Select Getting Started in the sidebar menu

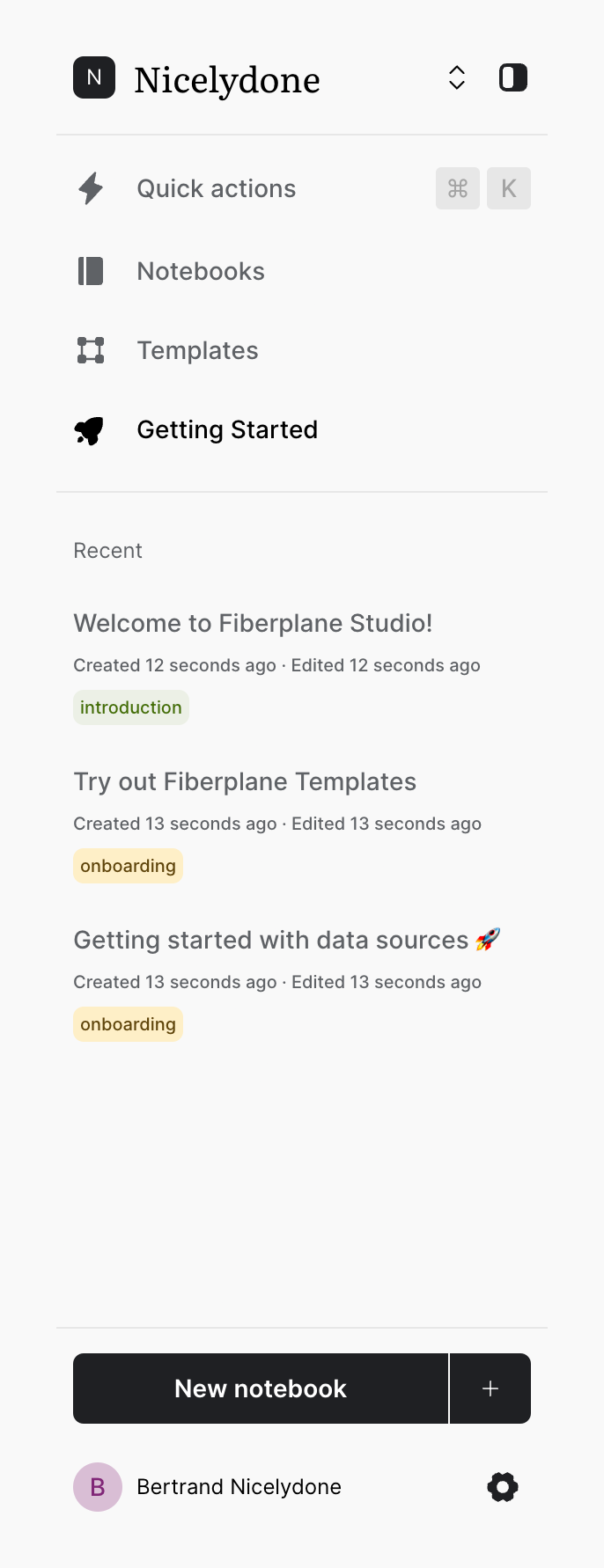(x=227, y=429)
